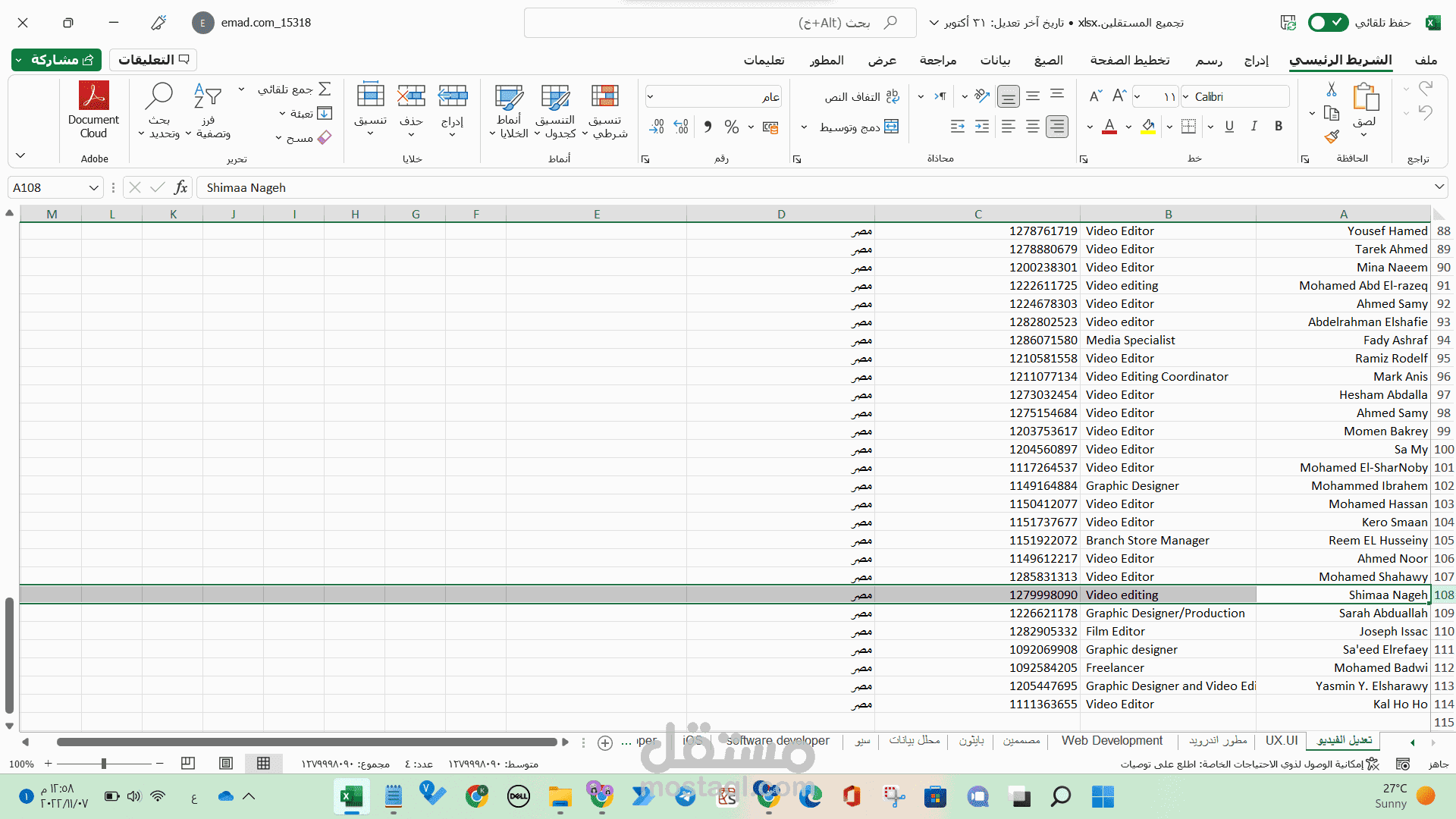Click the AutoSum sigma icon
The height and width of the screenshot is (819, 1456).
coord(325,89)
